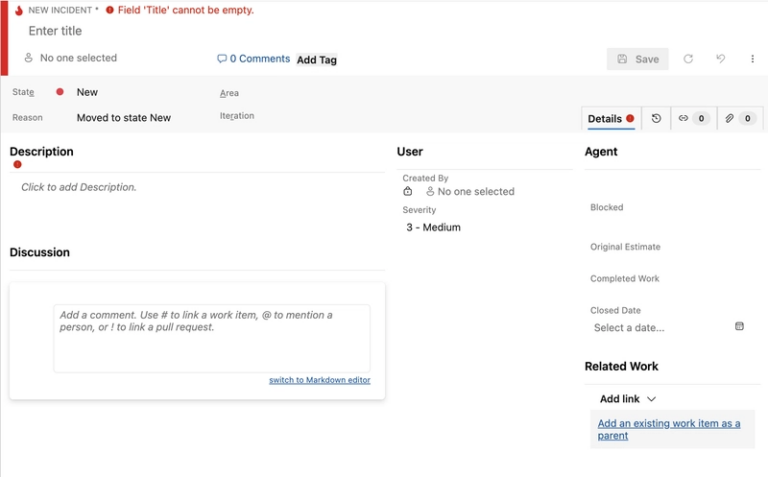Click the Description required field indicator dot
The width and height of the screenshot is (768, 477).
pyautogui.click(x=18, y=165)
